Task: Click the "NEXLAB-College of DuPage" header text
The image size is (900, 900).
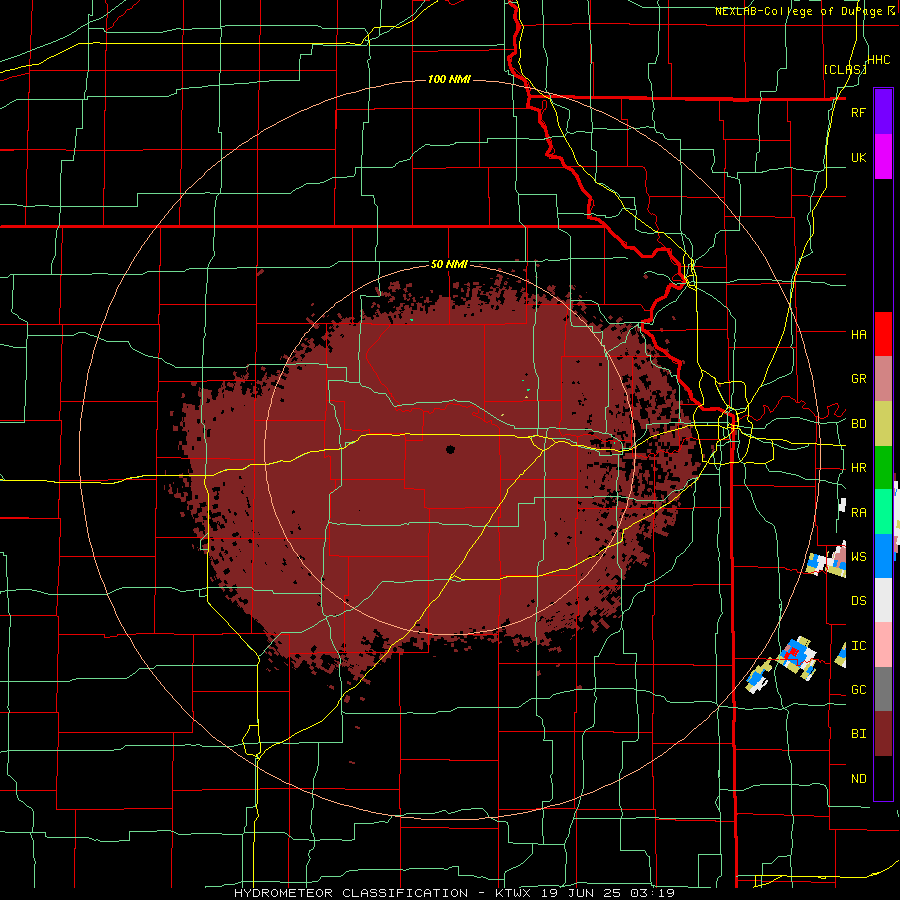Action: (801, 11)
